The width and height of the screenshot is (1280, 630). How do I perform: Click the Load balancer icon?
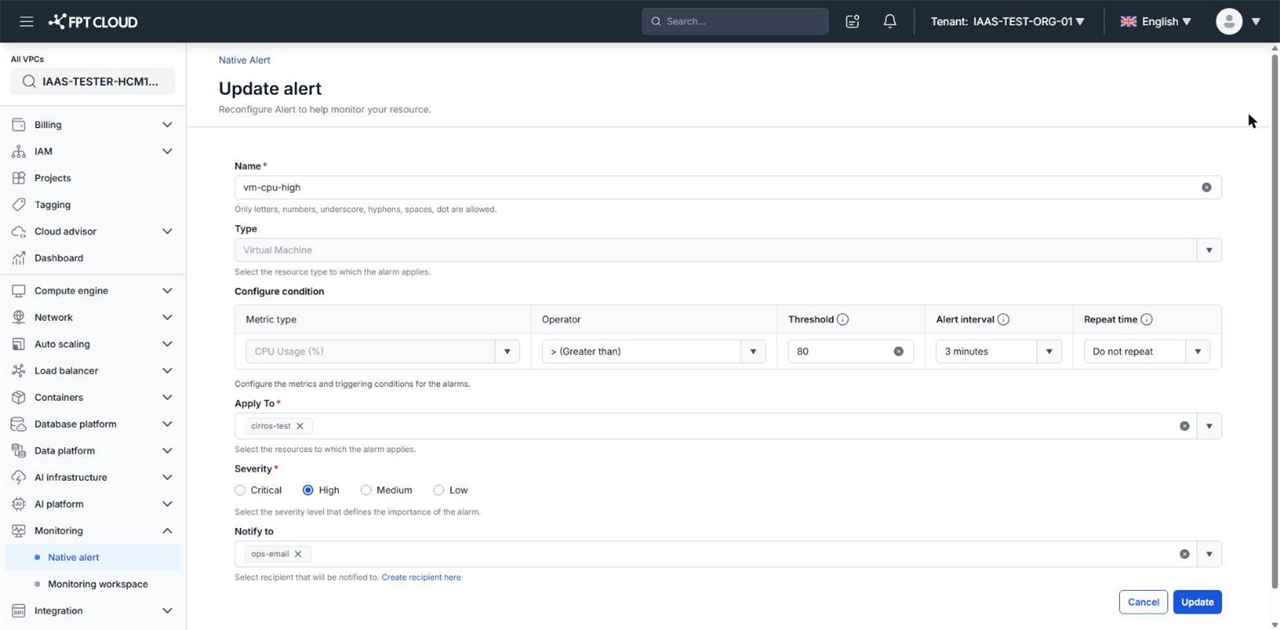click(18, 371)
